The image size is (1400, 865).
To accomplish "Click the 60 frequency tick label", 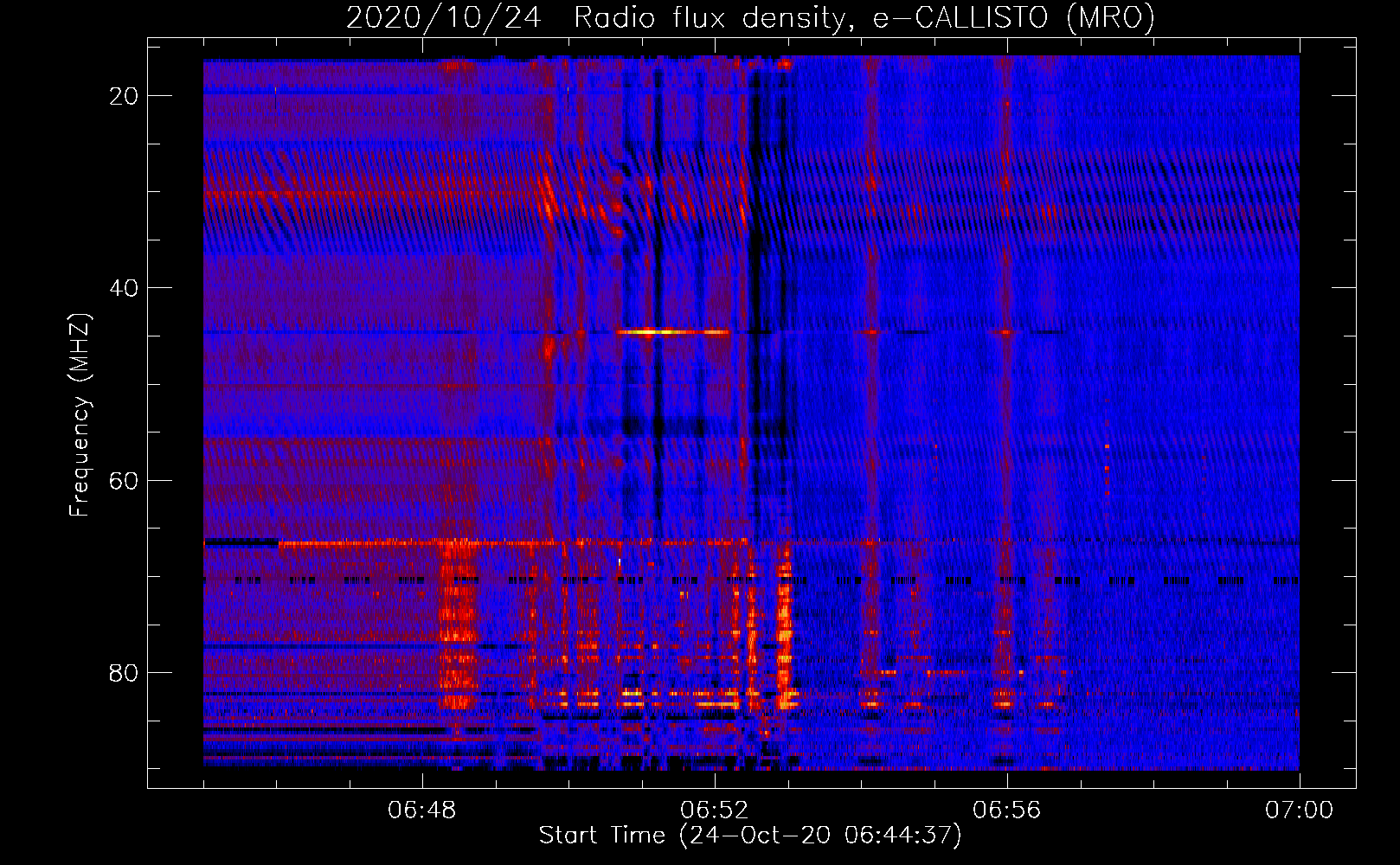I will [x=124, y=480].
